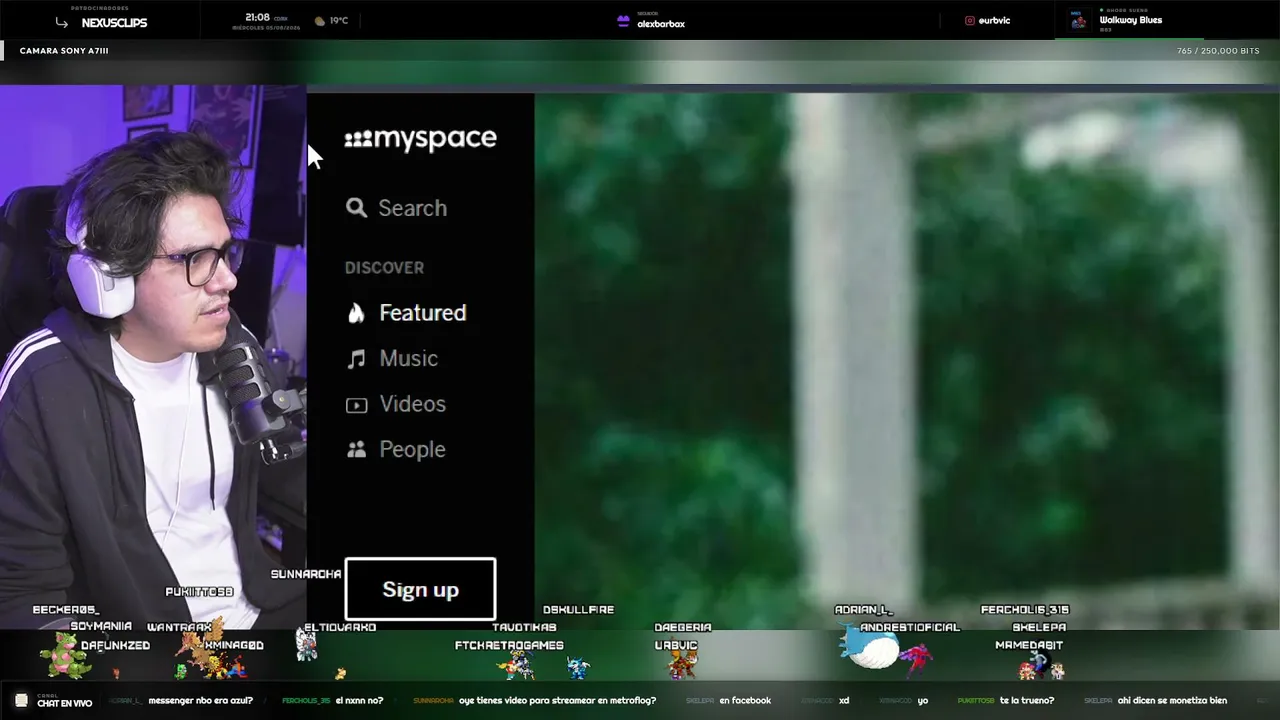
Task: Click the BECKER05_ viewer name tag
Action: coord(66,610)
